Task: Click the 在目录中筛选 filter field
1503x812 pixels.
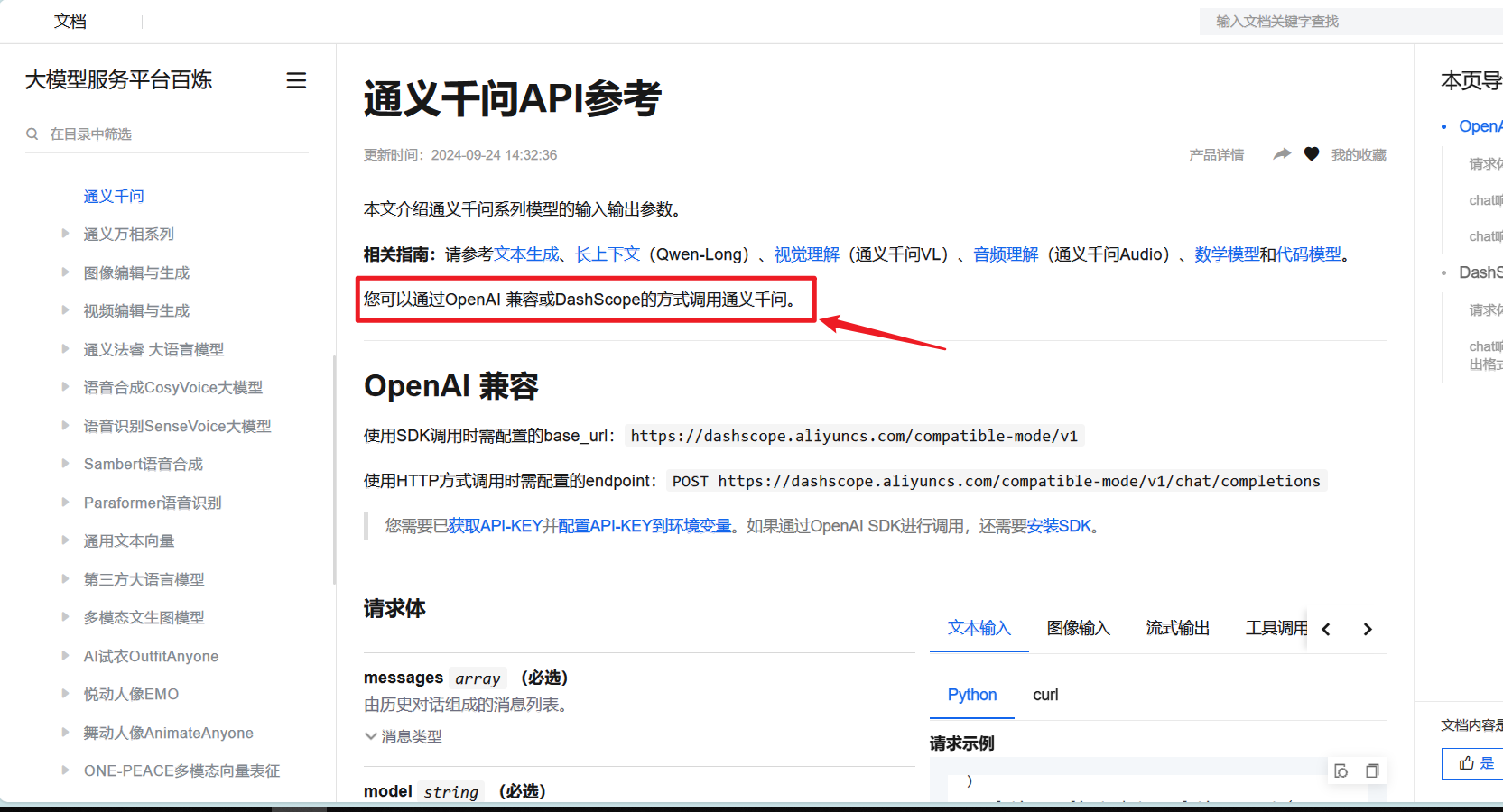Action: point(167,134)
